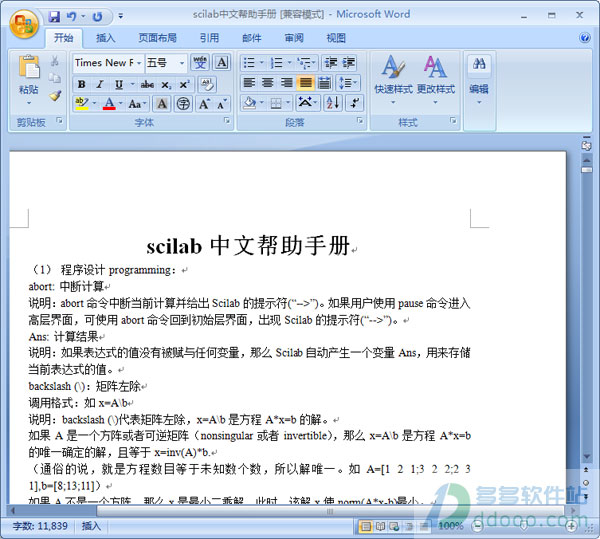Toggle show paragraph marks
The image size is (600, 539).
[x=354, y=103]
